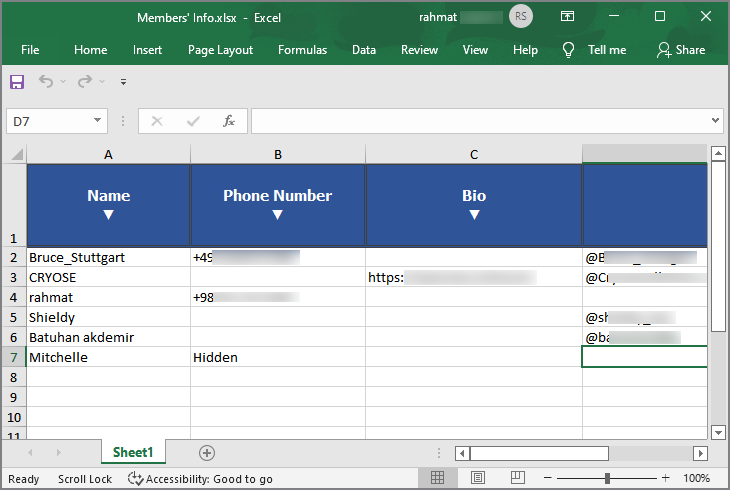730x490 pixels.
Task: Open the Data ribbon tab
Action: pyautogui.click(x=364, y=50)
